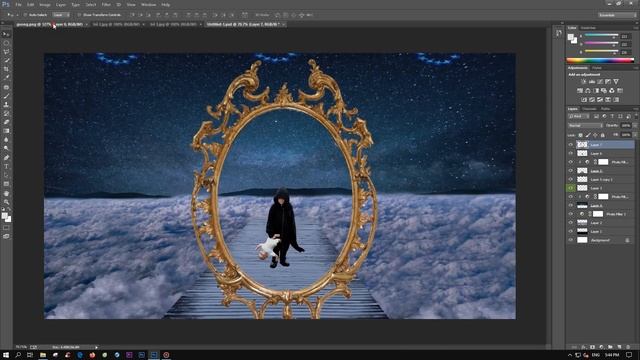
Task: Delete layer using the trash icon
Action: (x=628, y=347)
